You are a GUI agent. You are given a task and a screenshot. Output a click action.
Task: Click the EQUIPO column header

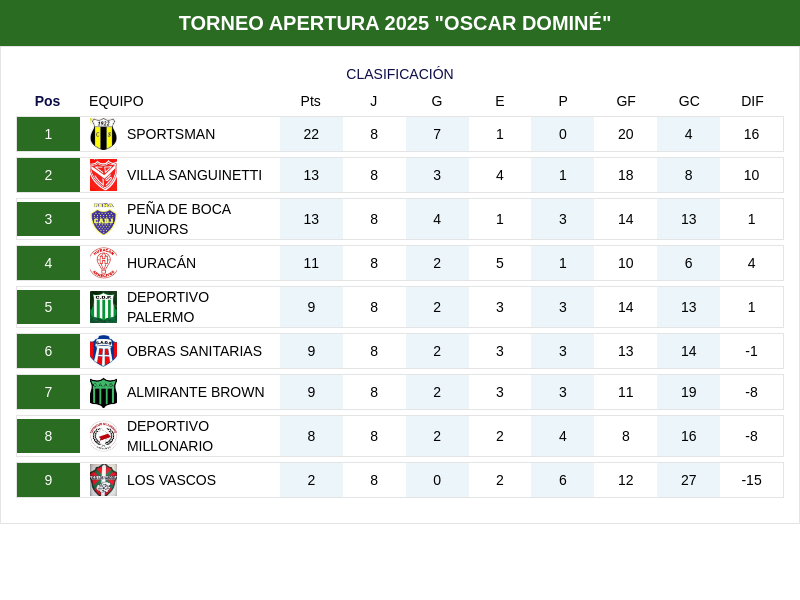pos(116,101)
